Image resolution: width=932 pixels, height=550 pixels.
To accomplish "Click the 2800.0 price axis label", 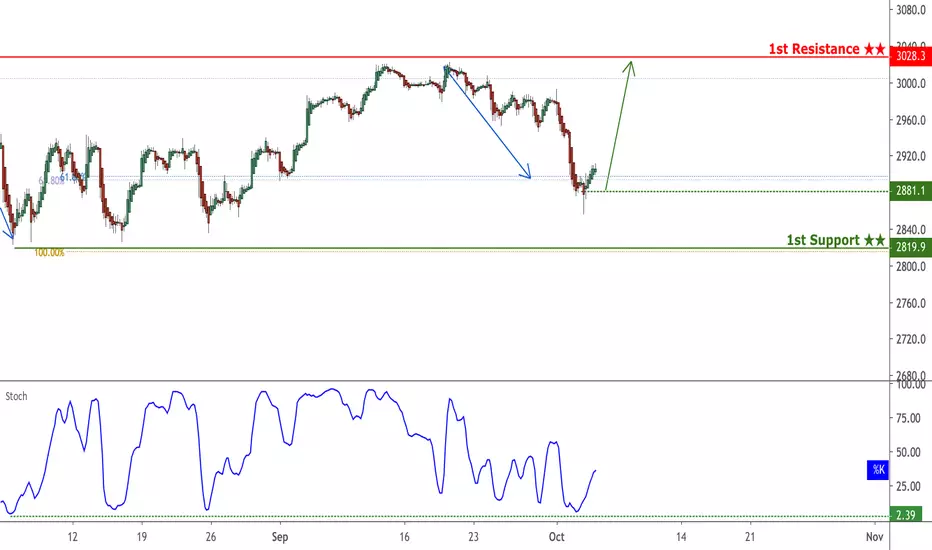I will point(911,266).
